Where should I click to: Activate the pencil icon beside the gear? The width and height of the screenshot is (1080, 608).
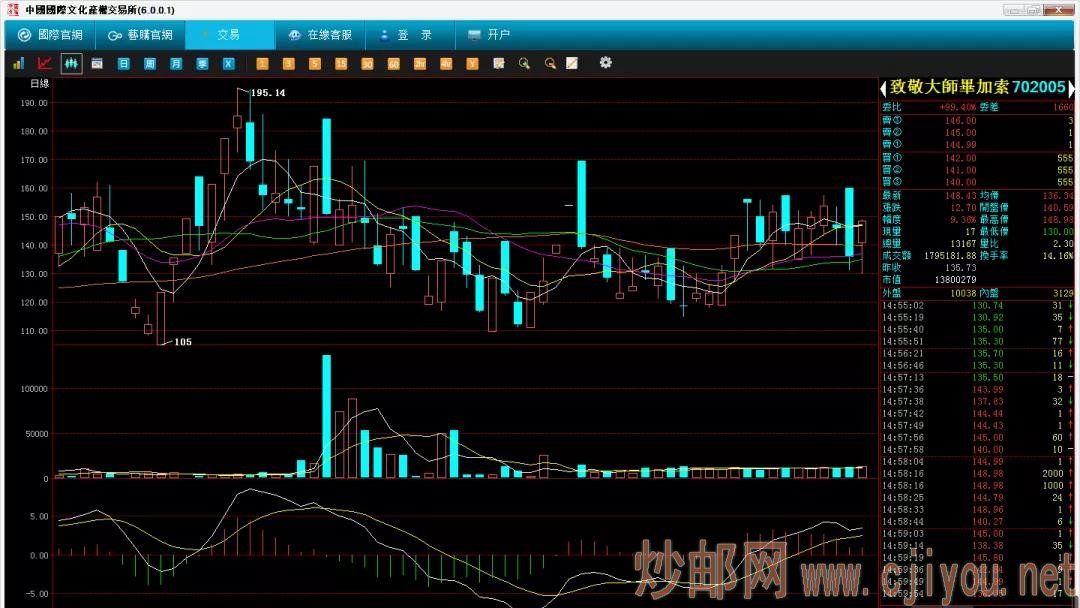tap(572, 63)
